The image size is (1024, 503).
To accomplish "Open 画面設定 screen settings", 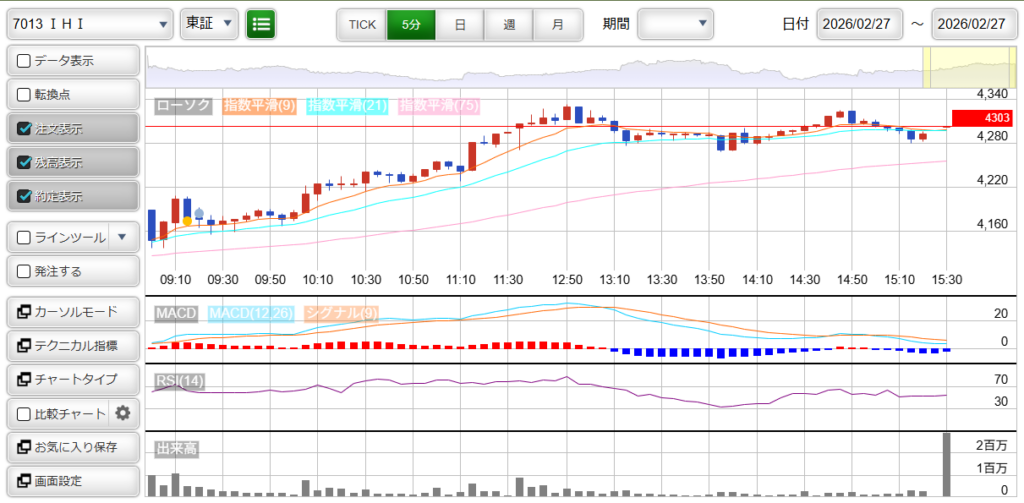I will 72,481.
